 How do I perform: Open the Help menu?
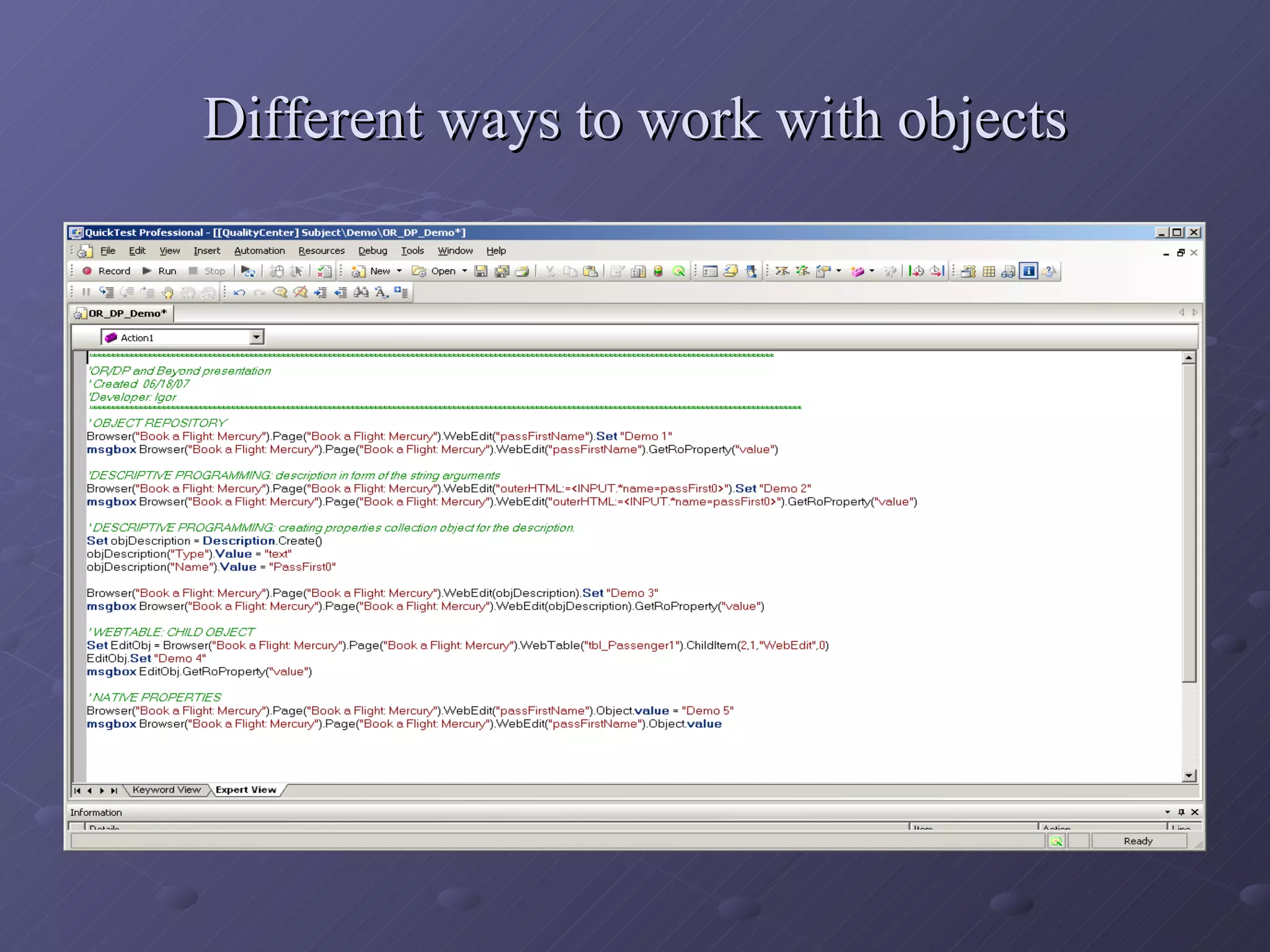coord(496,250)
